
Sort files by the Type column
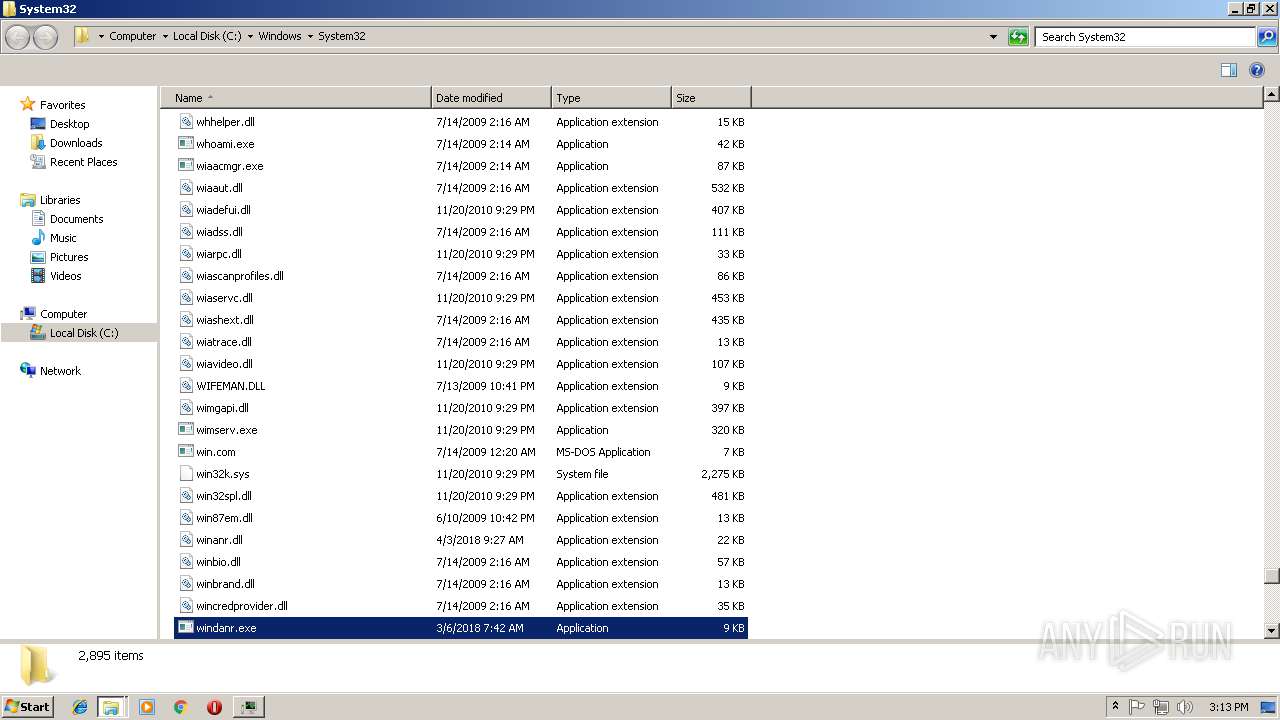point(611,98)
